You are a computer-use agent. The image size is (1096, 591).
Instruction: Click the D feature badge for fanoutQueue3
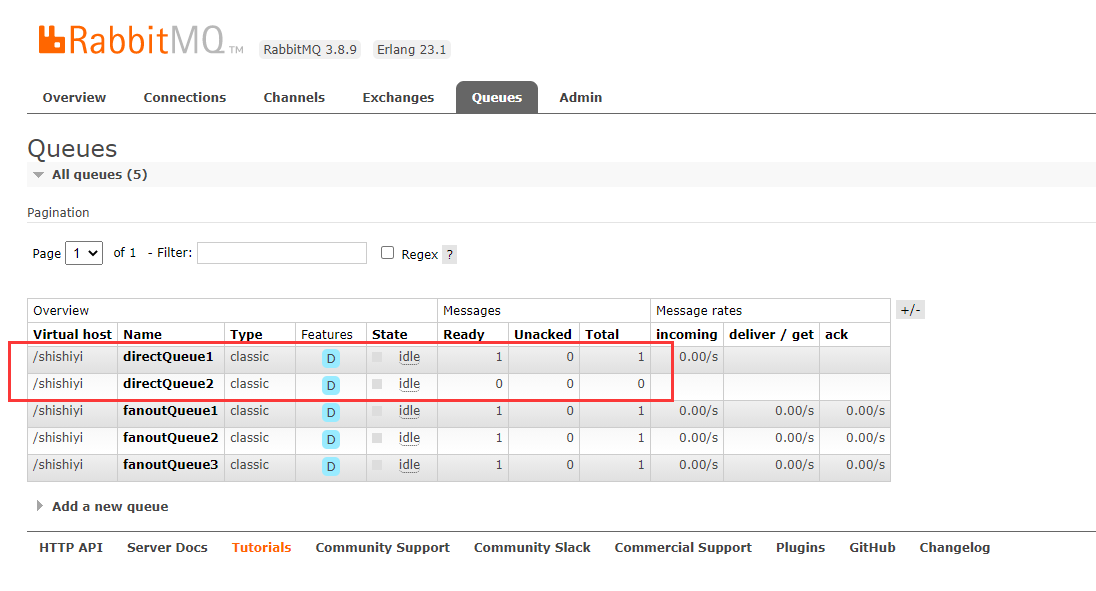click(331, 466)
